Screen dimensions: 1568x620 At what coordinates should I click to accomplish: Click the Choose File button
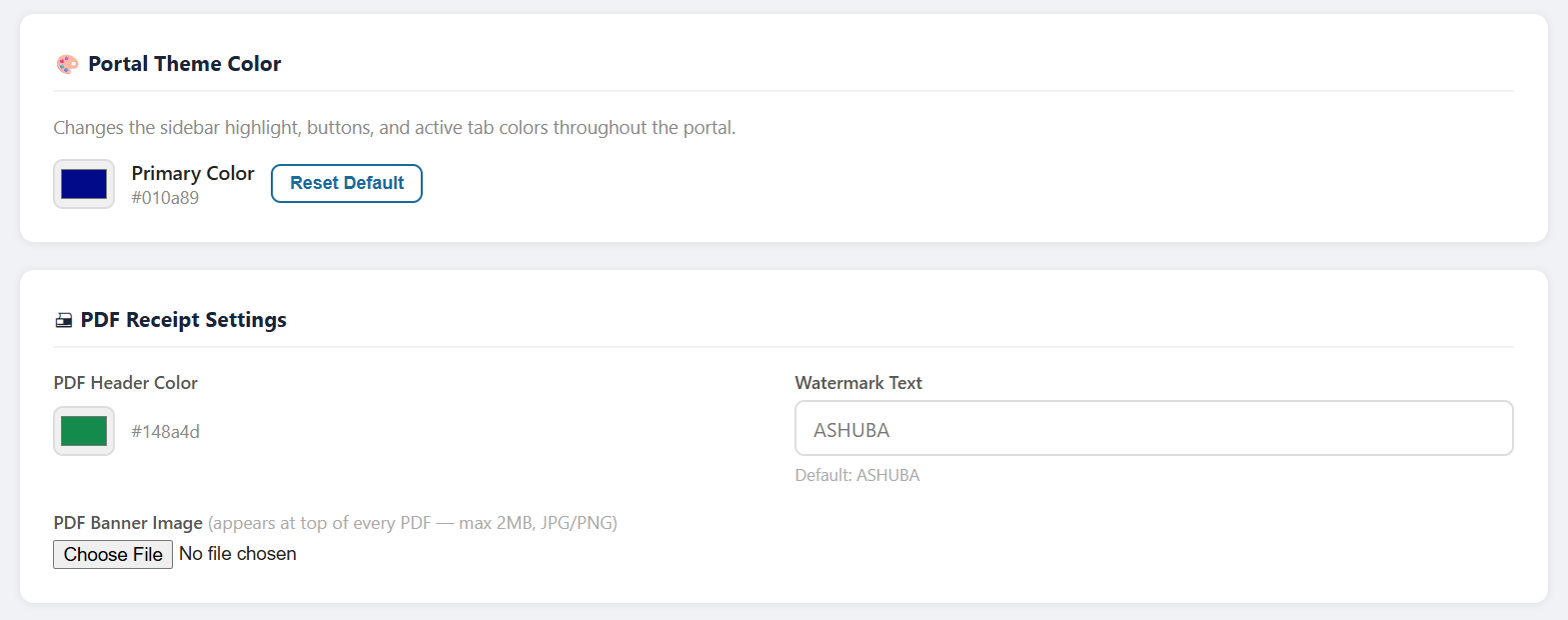click(112, 553)
